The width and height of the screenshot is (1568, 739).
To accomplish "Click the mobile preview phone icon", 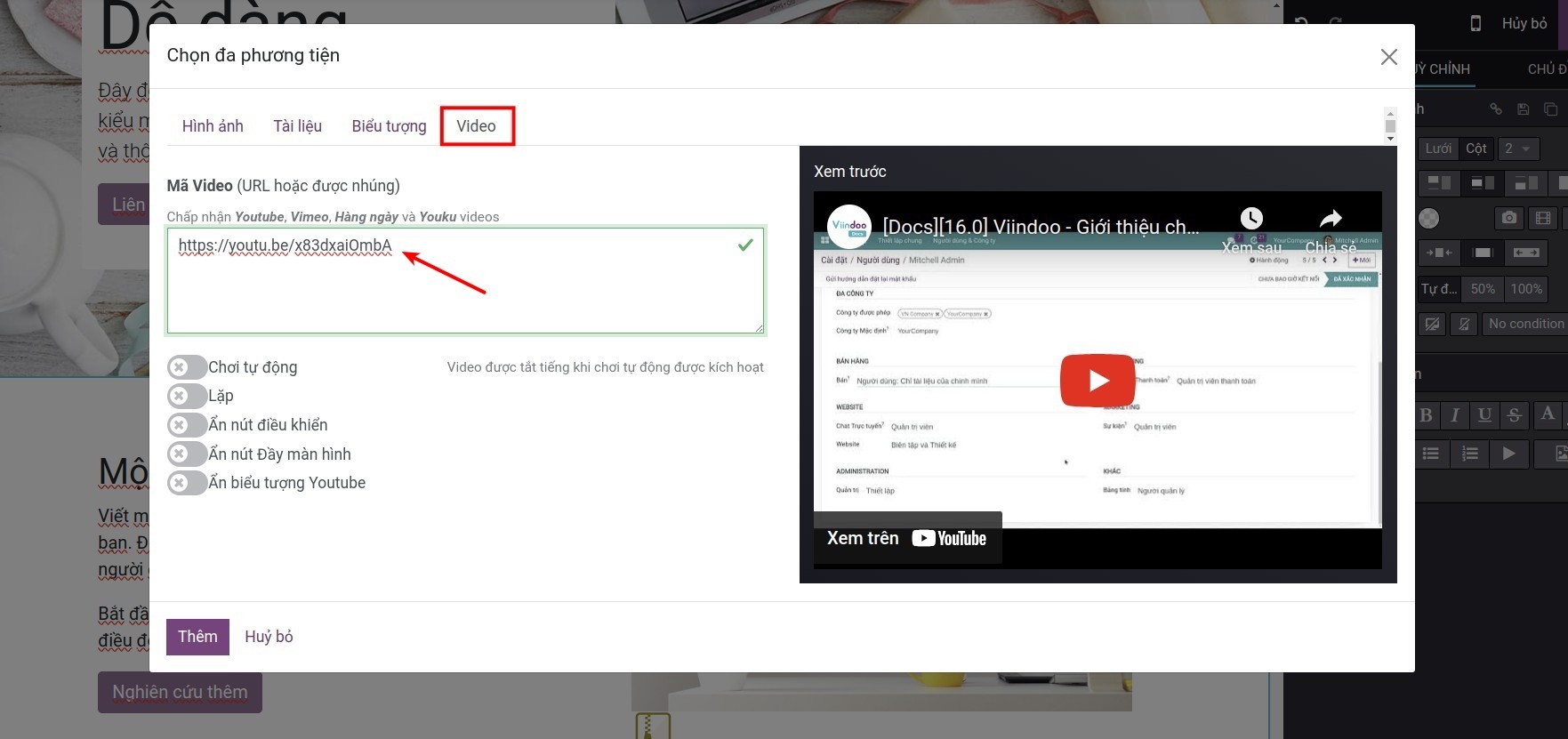I will (x=1476, y=24).
